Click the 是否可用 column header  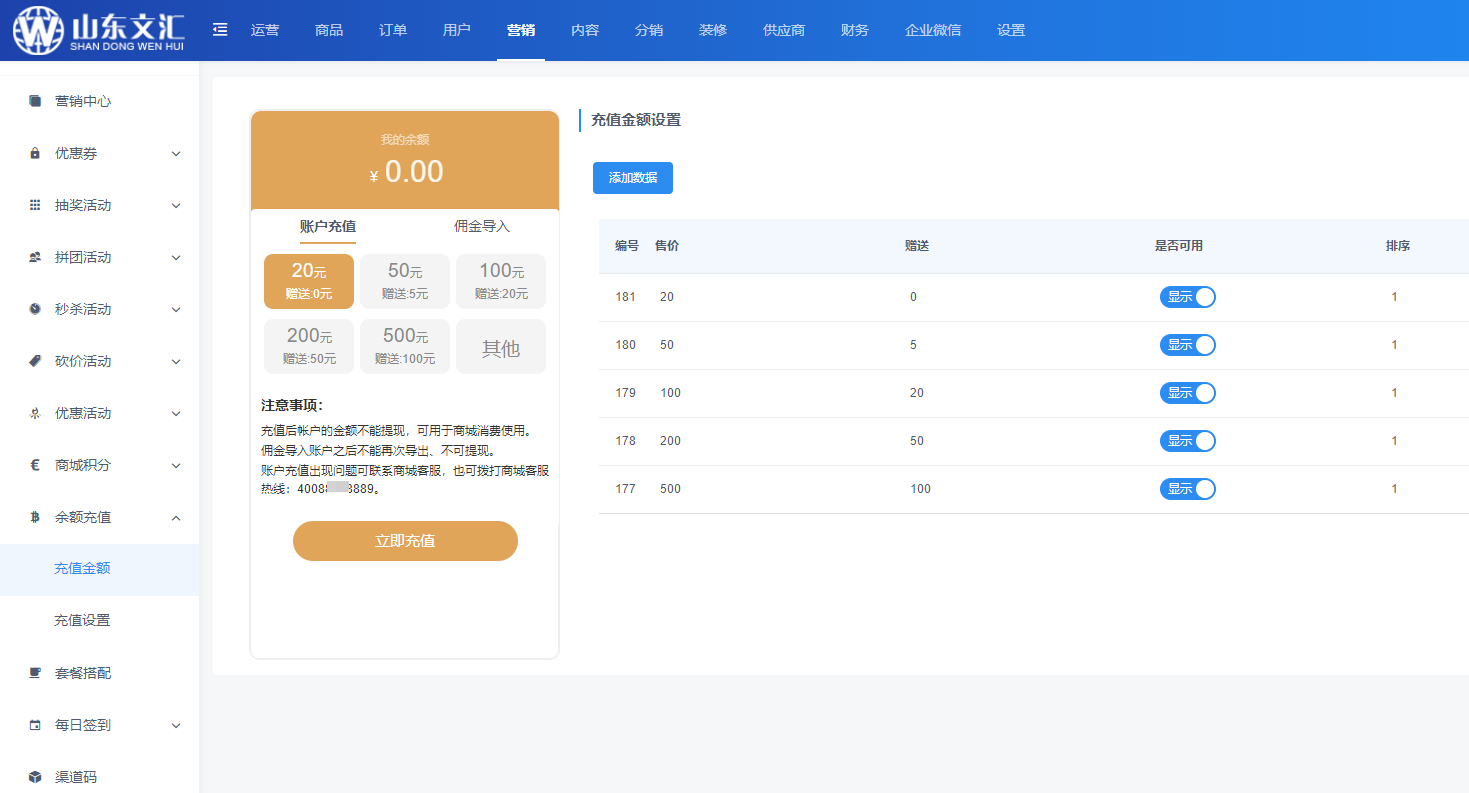[1179, 246]
